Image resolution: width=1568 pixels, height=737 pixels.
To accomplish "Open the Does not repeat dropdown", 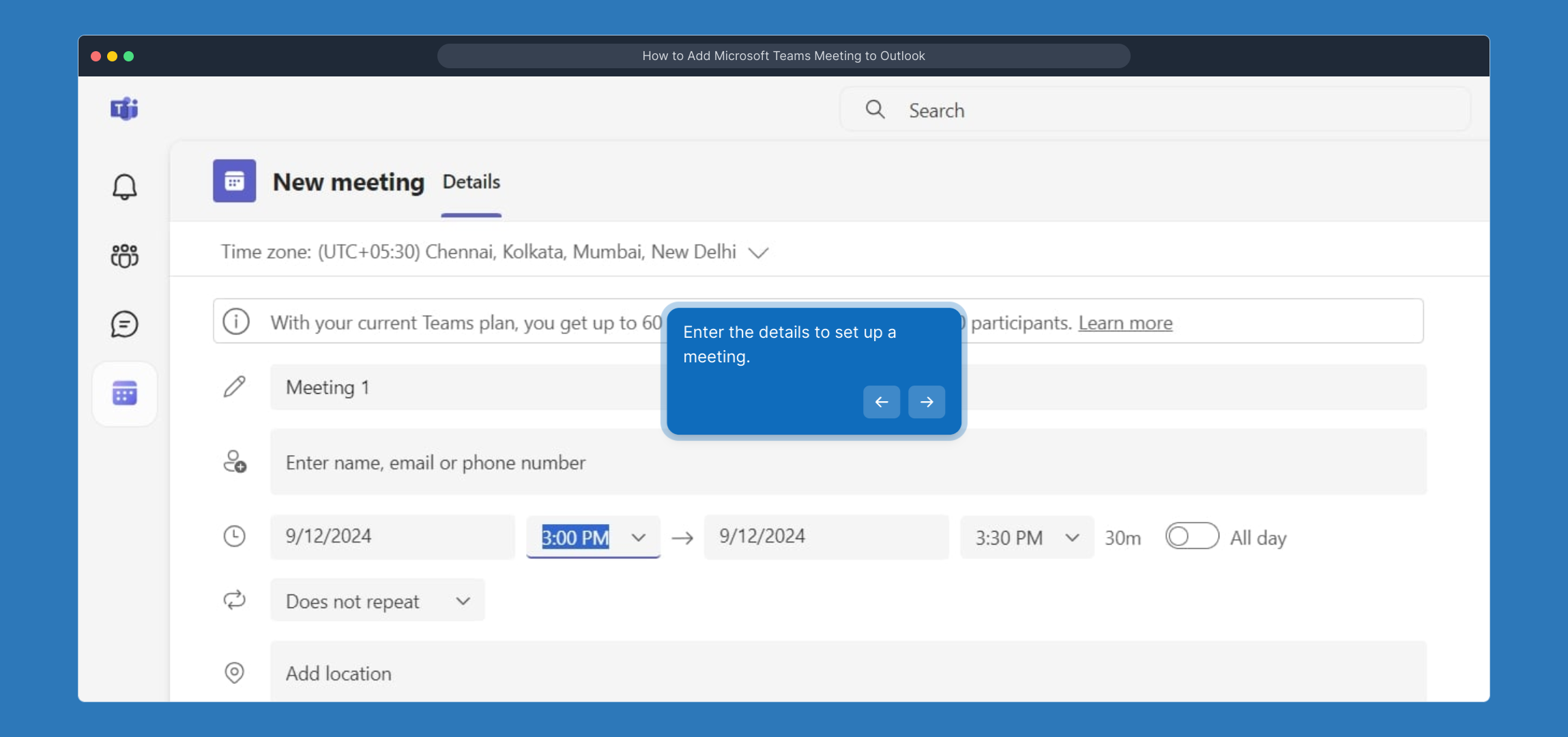I will [377, 601].
